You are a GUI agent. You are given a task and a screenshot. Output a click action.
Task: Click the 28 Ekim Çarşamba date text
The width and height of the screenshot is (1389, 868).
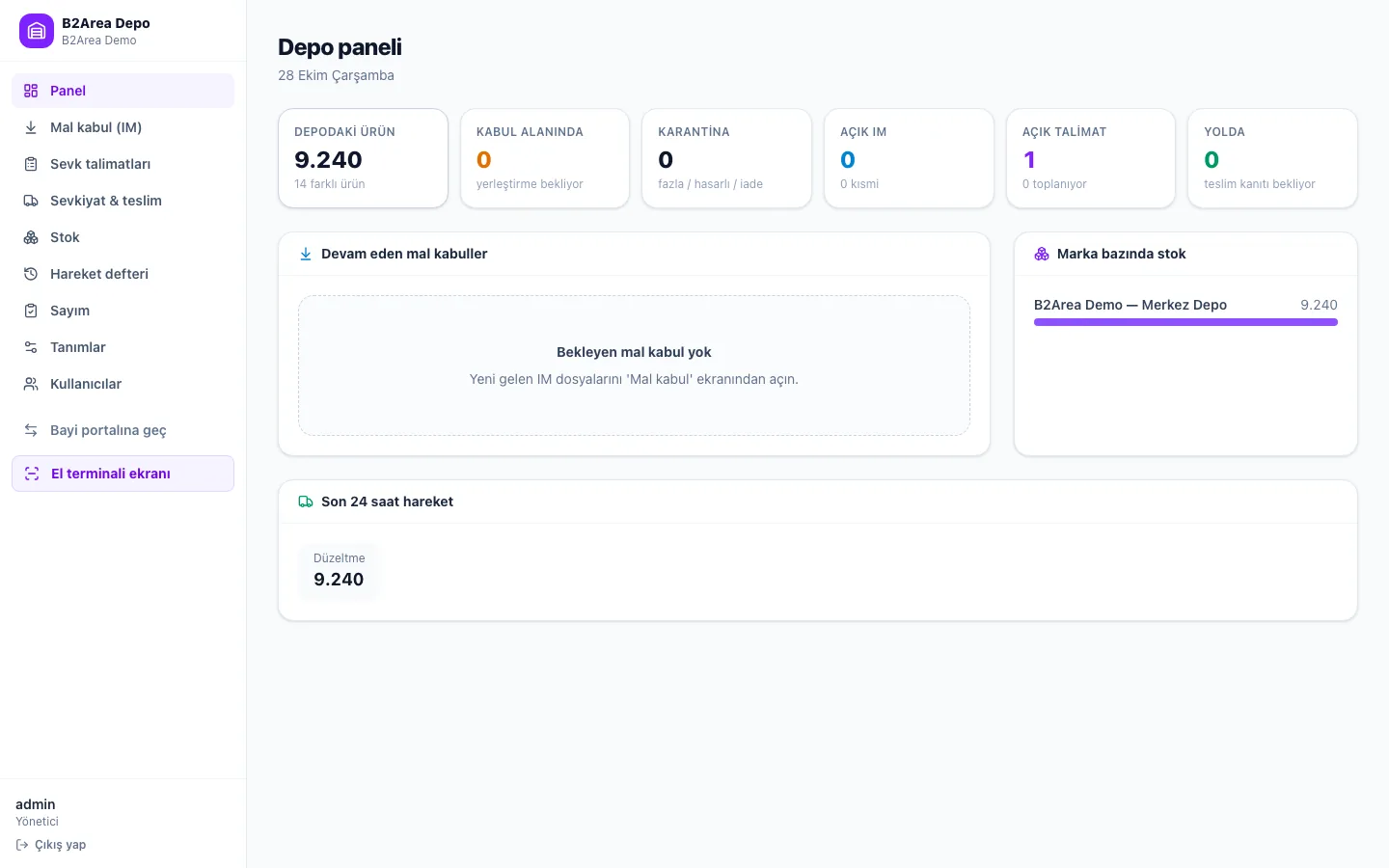pyautogui.click(x=336, y=75)
